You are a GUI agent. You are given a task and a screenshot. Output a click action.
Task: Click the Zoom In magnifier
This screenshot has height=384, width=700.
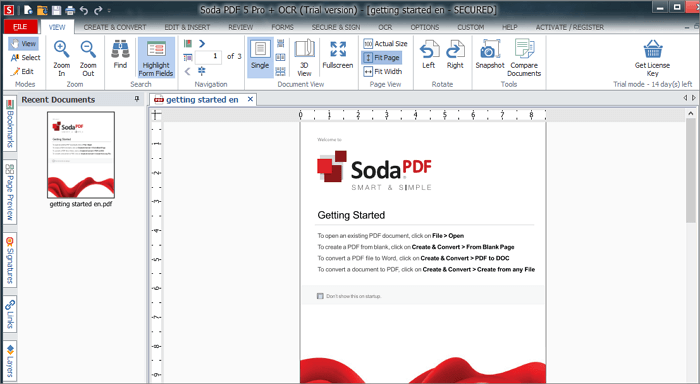pyautogui.click(x=62, y=58)
